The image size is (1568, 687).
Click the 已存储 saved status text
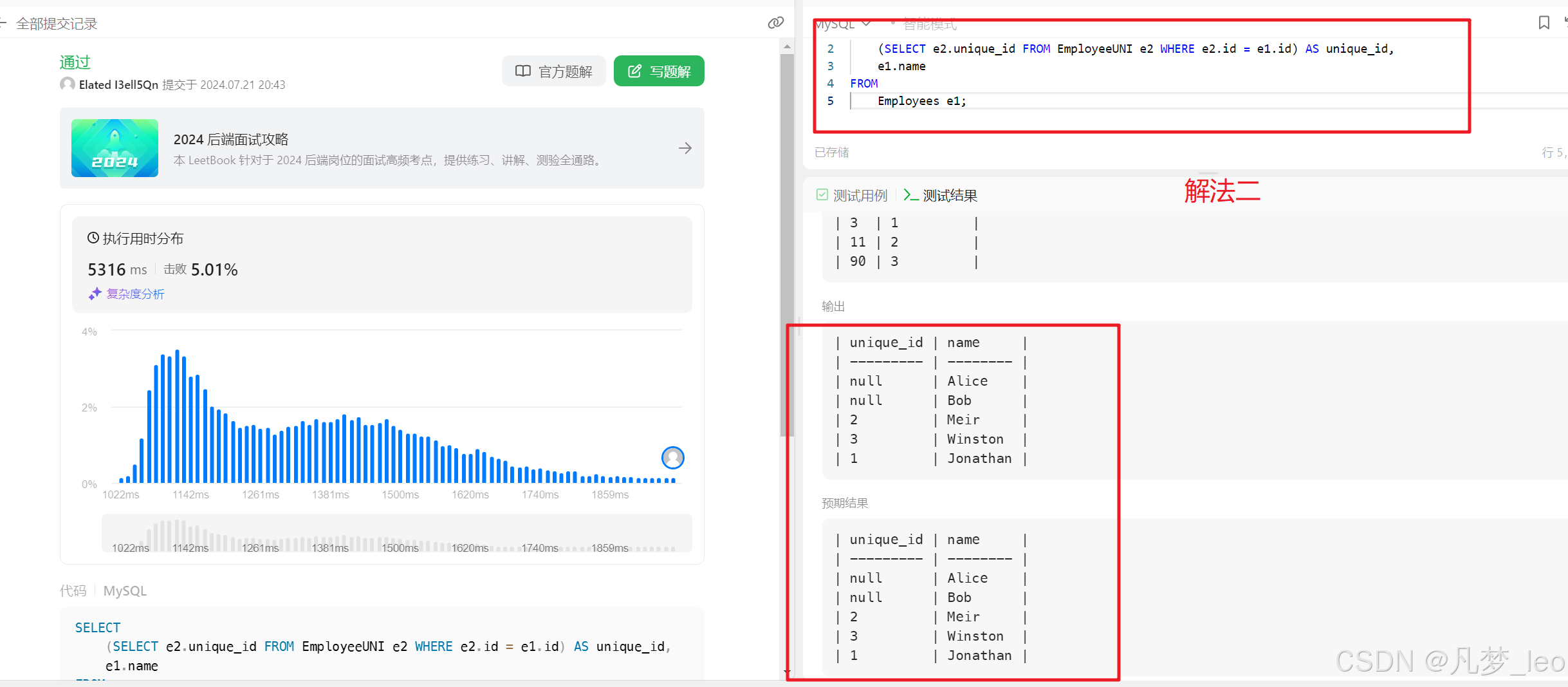click(832, 152)
